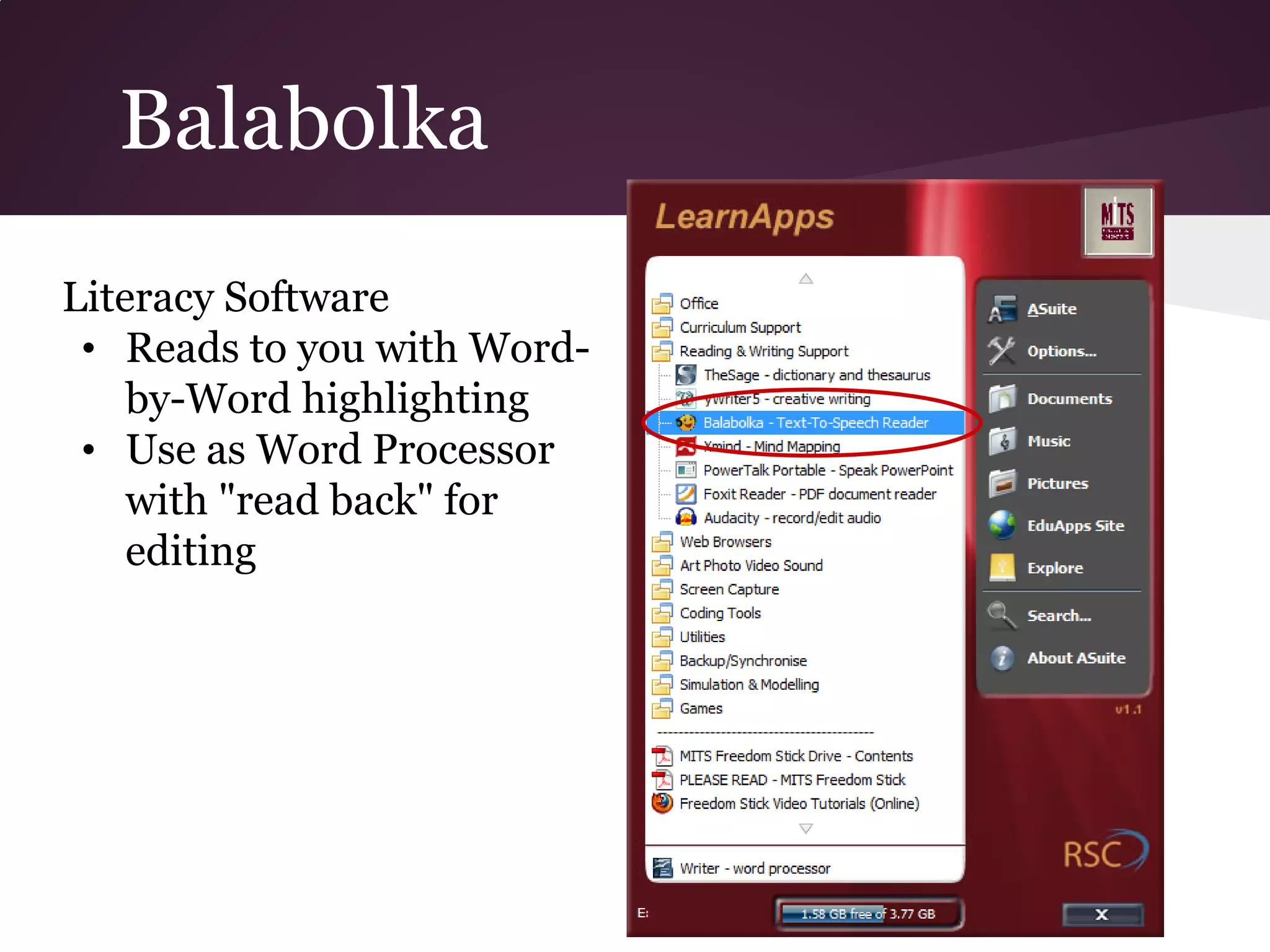
Task: Click the disk space free progress bar
Action: click(868, 914)
